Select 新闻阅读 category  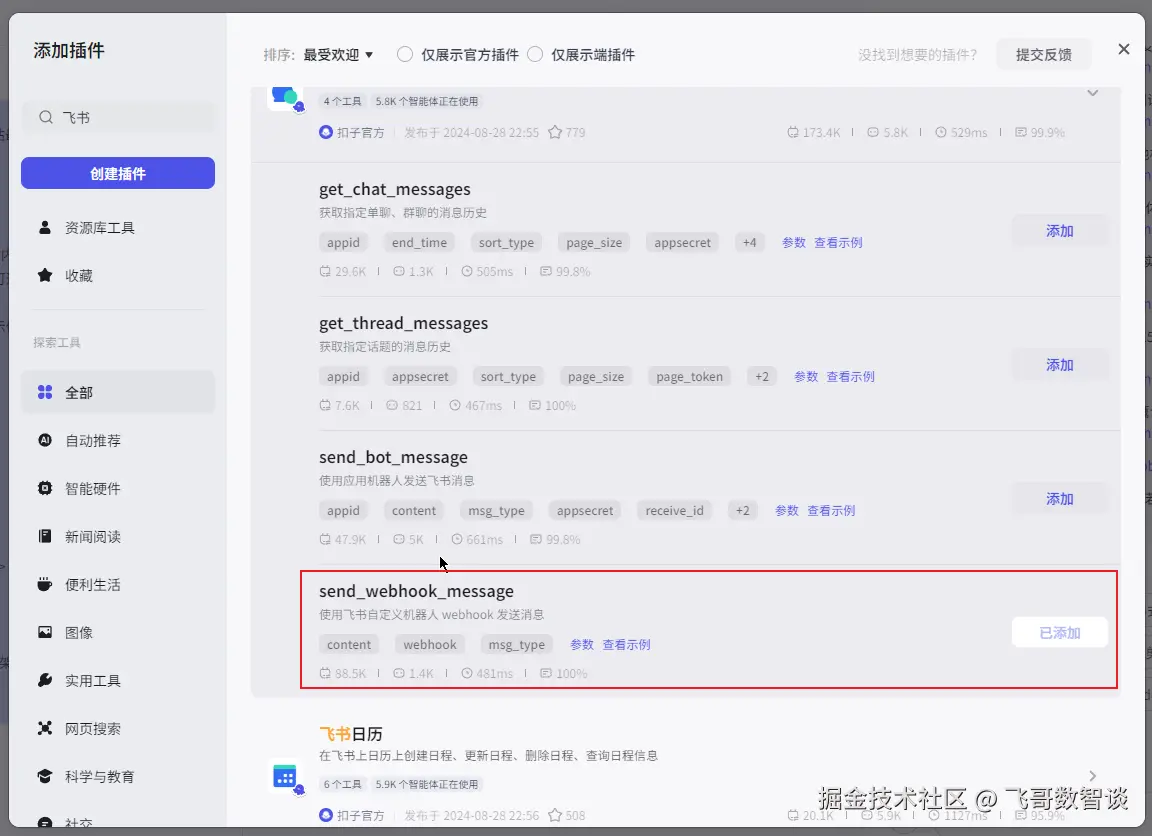[118, 536]
